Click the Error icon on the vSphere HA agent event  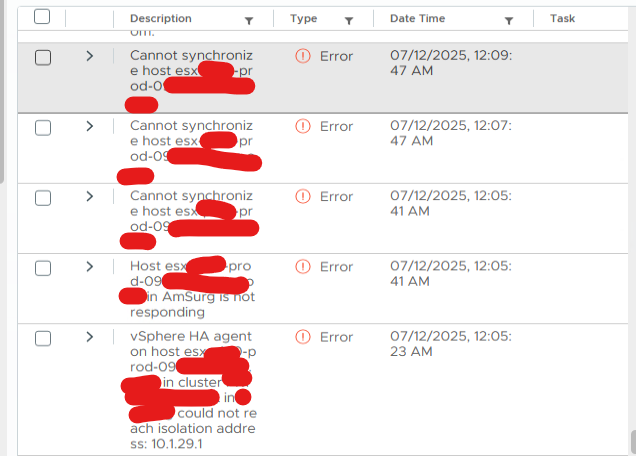point(303,337)
